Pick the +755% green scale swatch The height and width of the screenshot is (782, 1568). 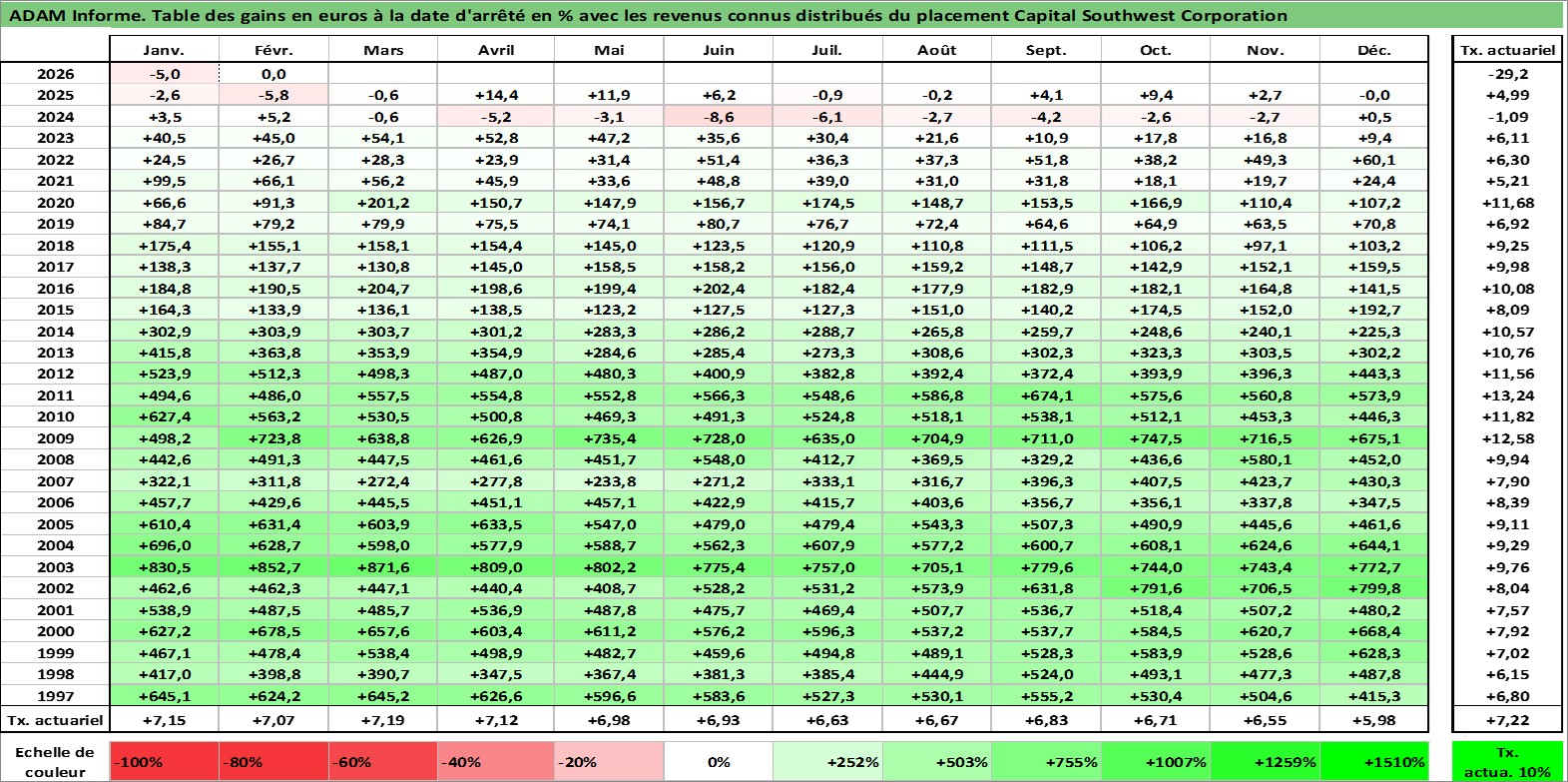click(1046, 761)
